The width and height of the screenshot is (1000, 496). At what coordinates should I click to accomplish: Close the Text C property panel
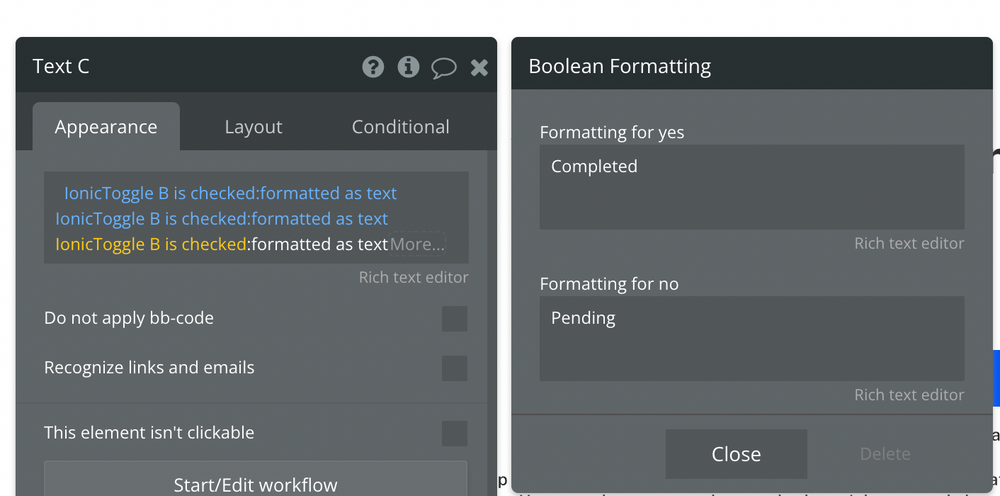pyautogui.click(x=480, y=68)
